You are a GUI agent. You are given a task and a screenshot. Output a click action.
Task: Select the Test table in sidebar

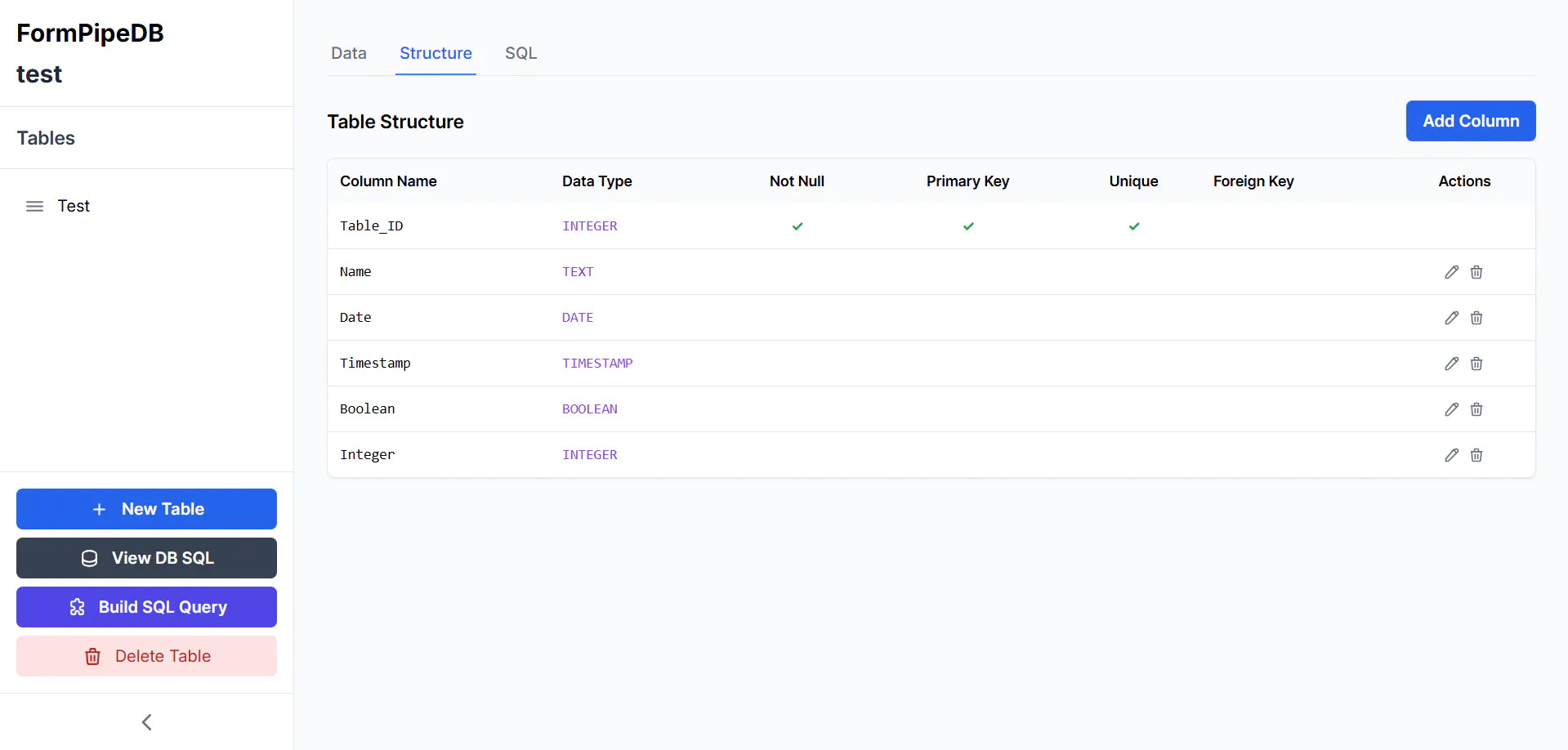click(x=74, y=207)
